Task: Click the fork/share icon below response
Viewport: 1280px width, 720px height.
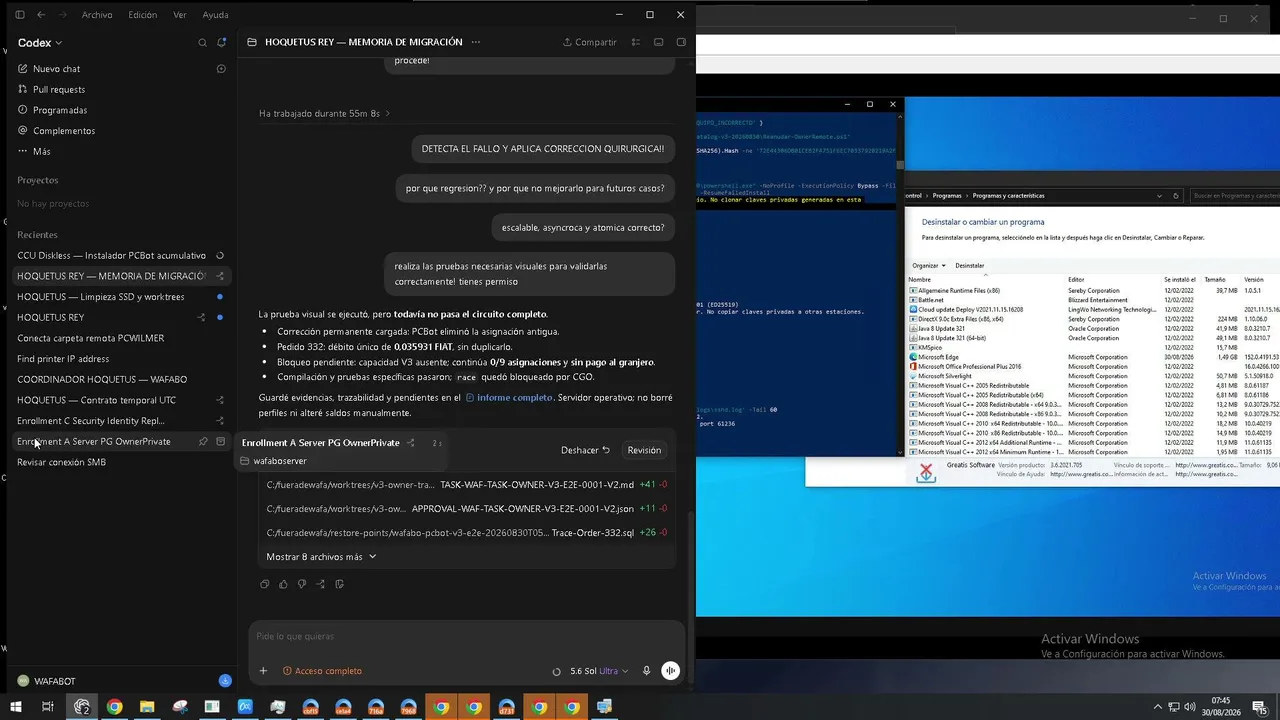Action: coord(321,584)
